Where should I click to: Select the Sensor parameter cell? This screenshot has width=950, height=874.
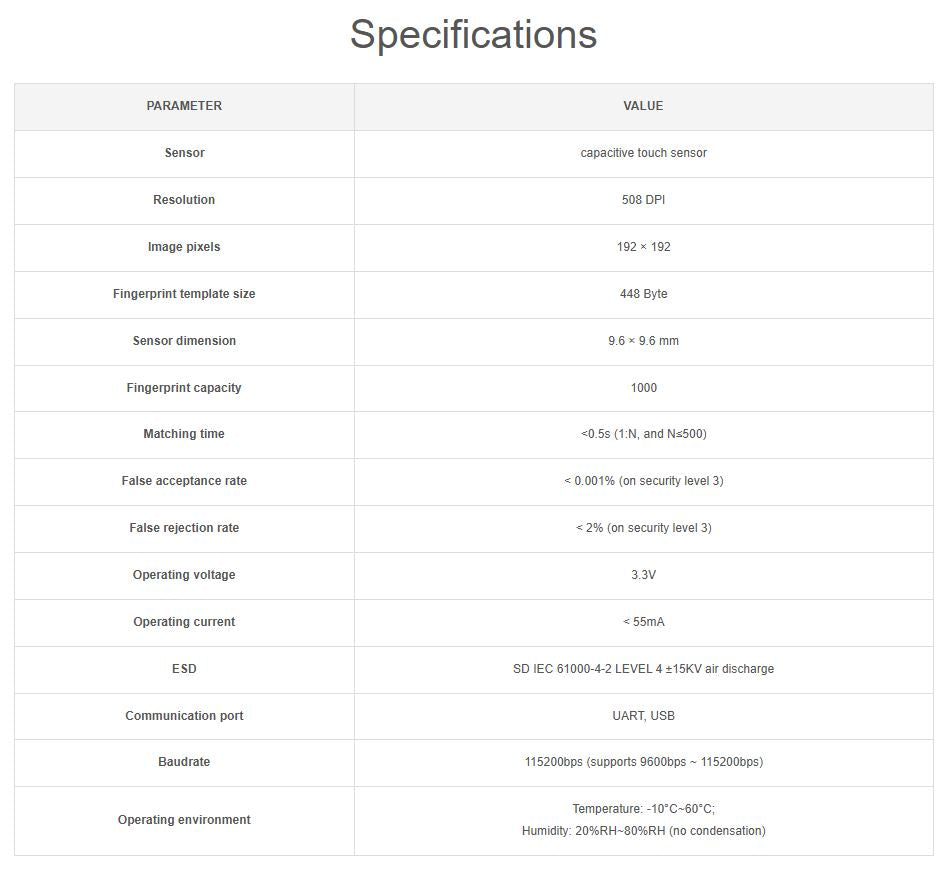click(184, 153)
